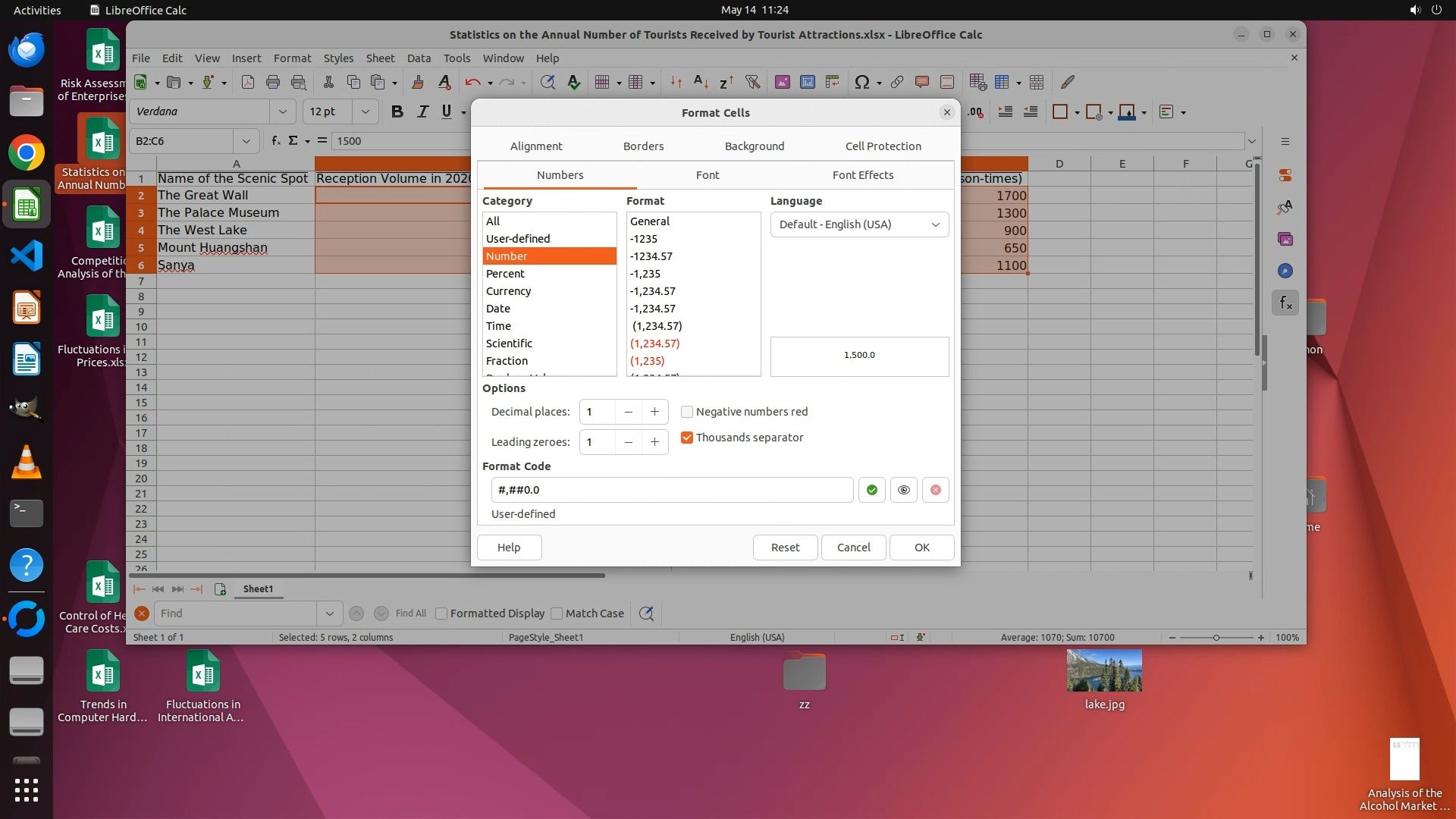Expand the font size 12 pt dropdown
The width and height of the screenshot is (1456, 819).
point(365,111)
